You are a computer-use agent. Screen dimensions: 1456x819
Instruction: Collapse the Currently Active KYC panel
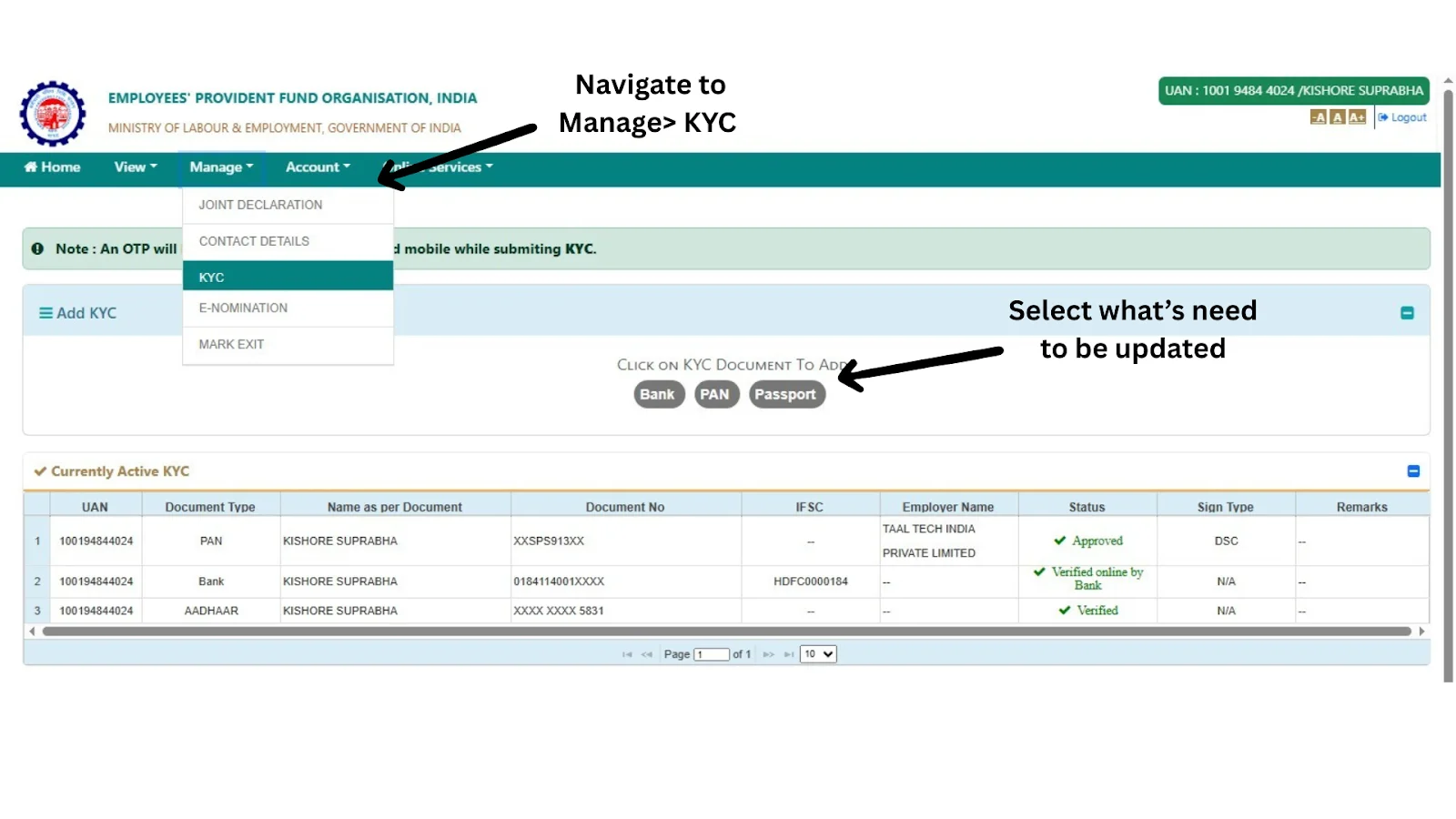point(1413,471)
